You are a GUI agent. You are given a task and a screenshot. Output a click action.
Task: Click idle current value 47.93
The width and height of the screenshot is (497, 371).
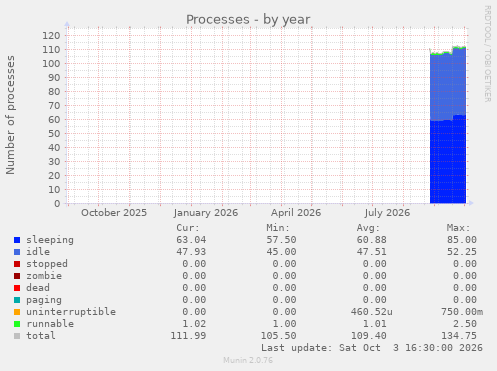pyautogui.click(x=191, y=252)
